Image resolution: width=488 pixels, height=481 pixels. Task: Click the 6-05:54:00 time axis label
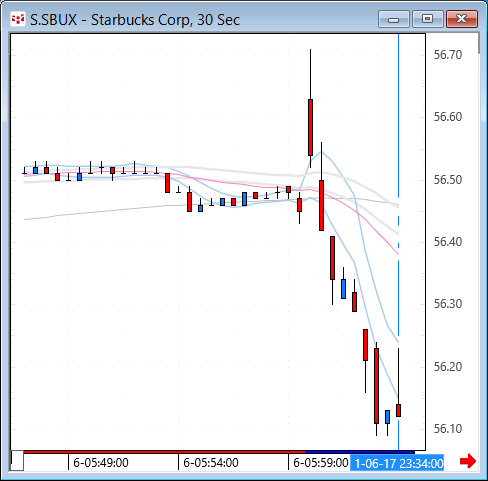tap(211, 463)
